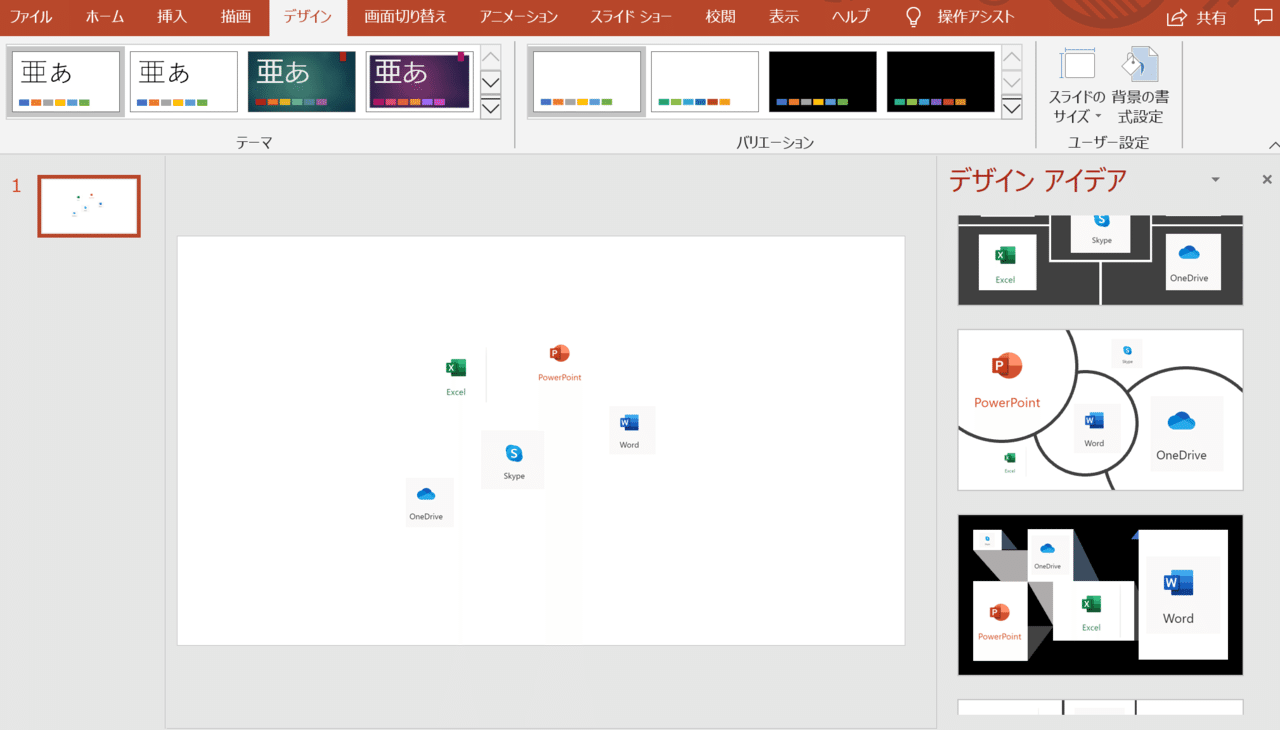
Task: Expand the variations gallery options
Action: [1012, 107]
